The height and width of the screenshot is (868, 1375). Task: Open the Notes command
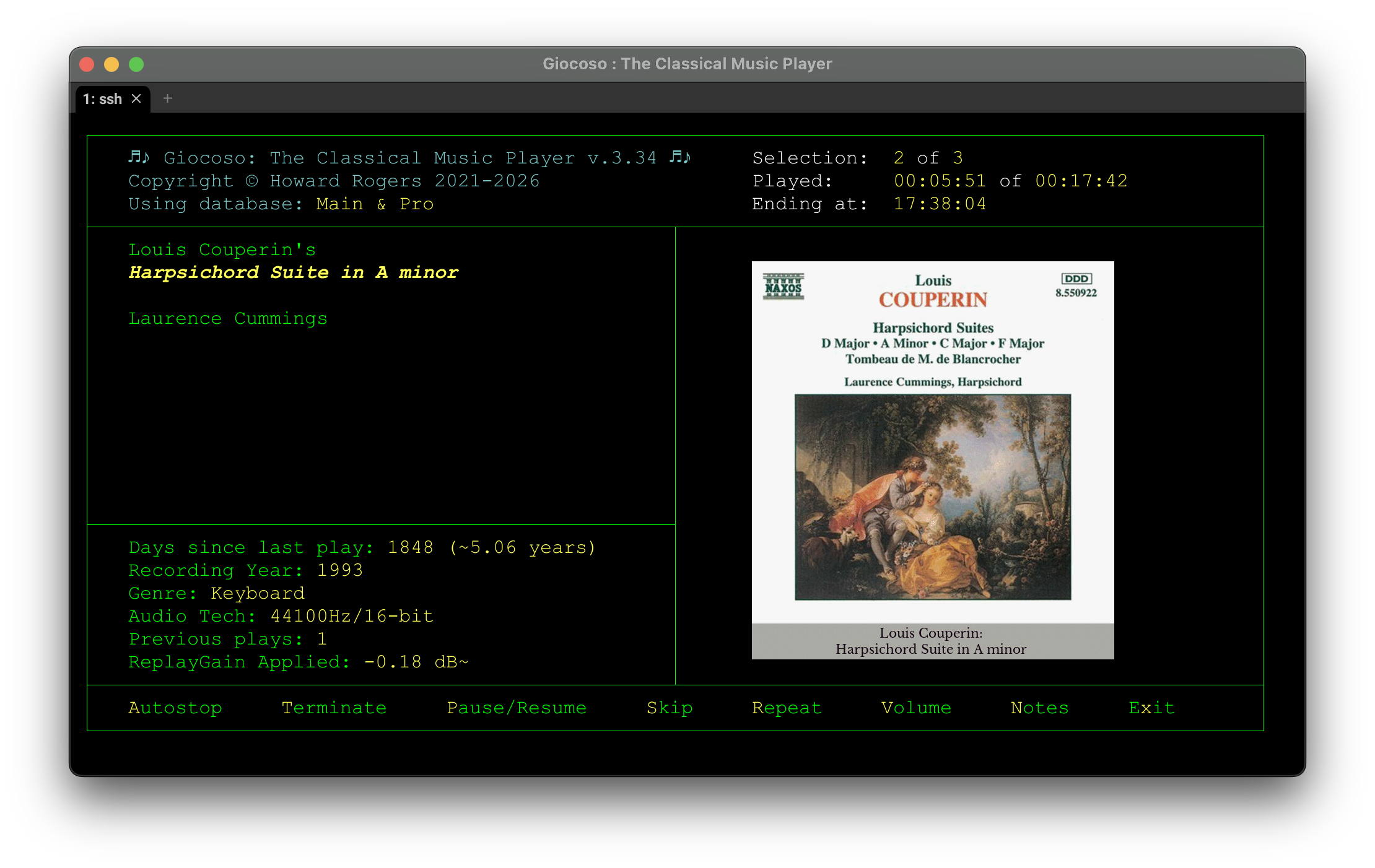point(1039,708)
